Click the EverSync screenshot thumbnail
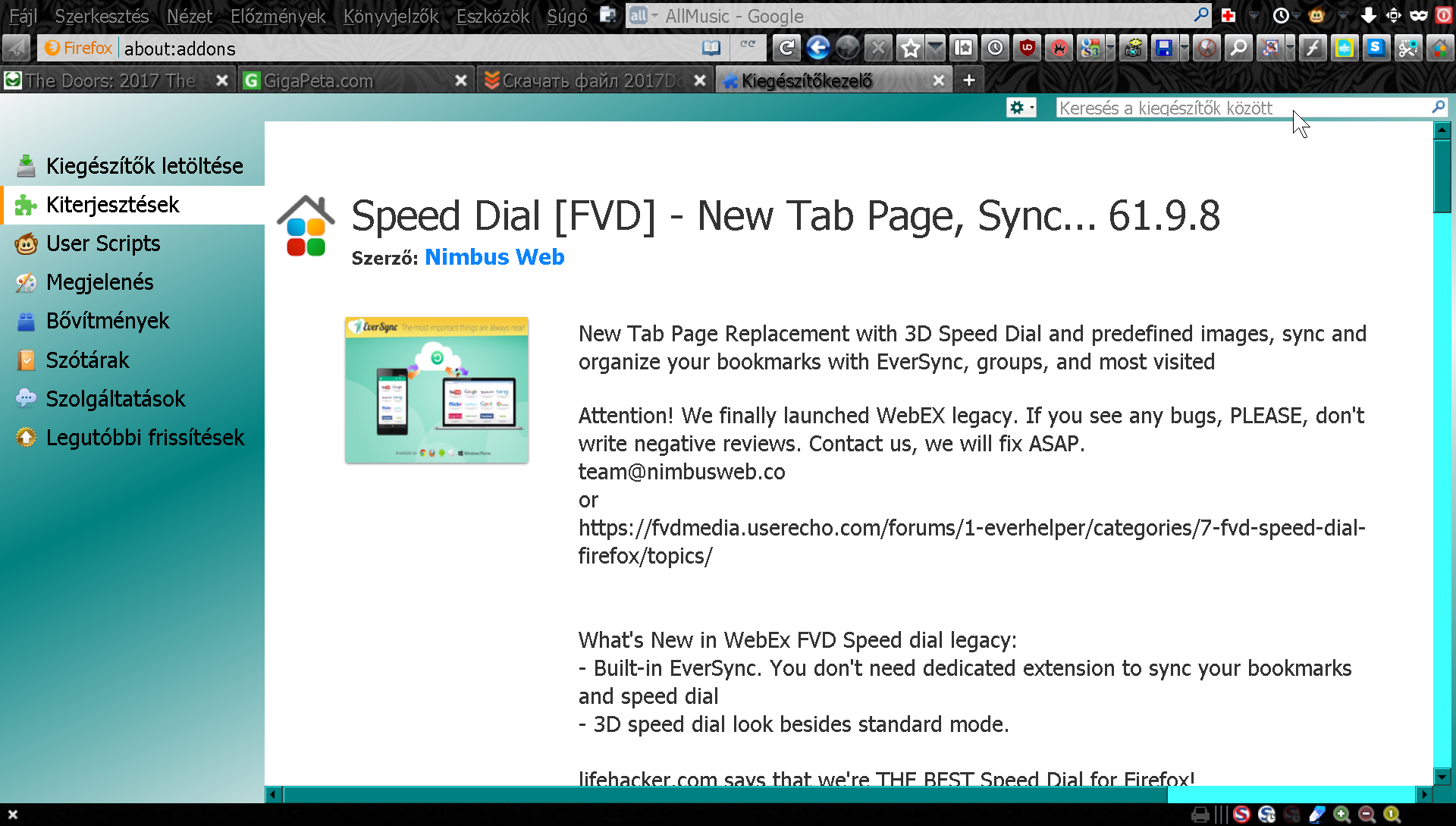 tap(437, 390)
